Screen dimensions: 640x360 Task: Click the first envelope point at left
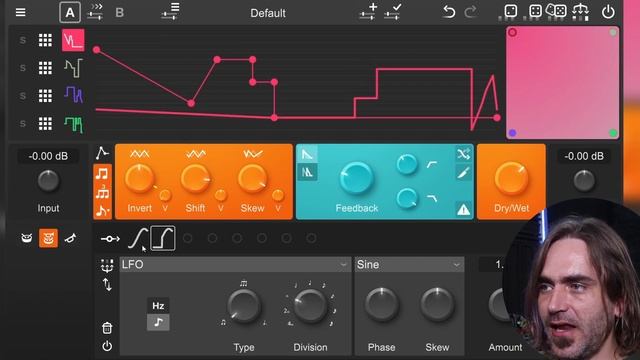(96, 50)
